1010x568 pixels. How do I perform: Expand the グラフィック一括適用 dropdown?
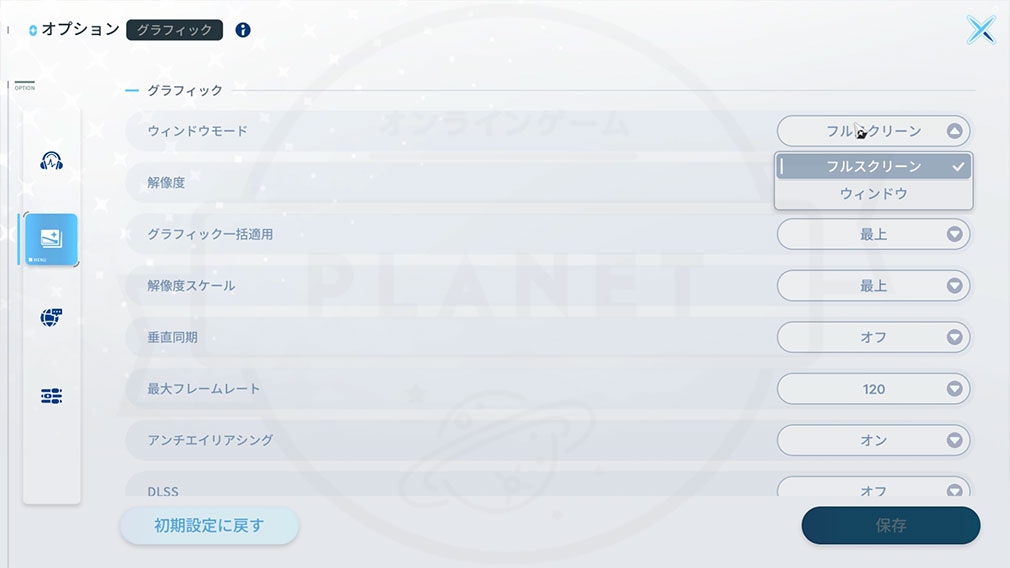tap(873, 234)
